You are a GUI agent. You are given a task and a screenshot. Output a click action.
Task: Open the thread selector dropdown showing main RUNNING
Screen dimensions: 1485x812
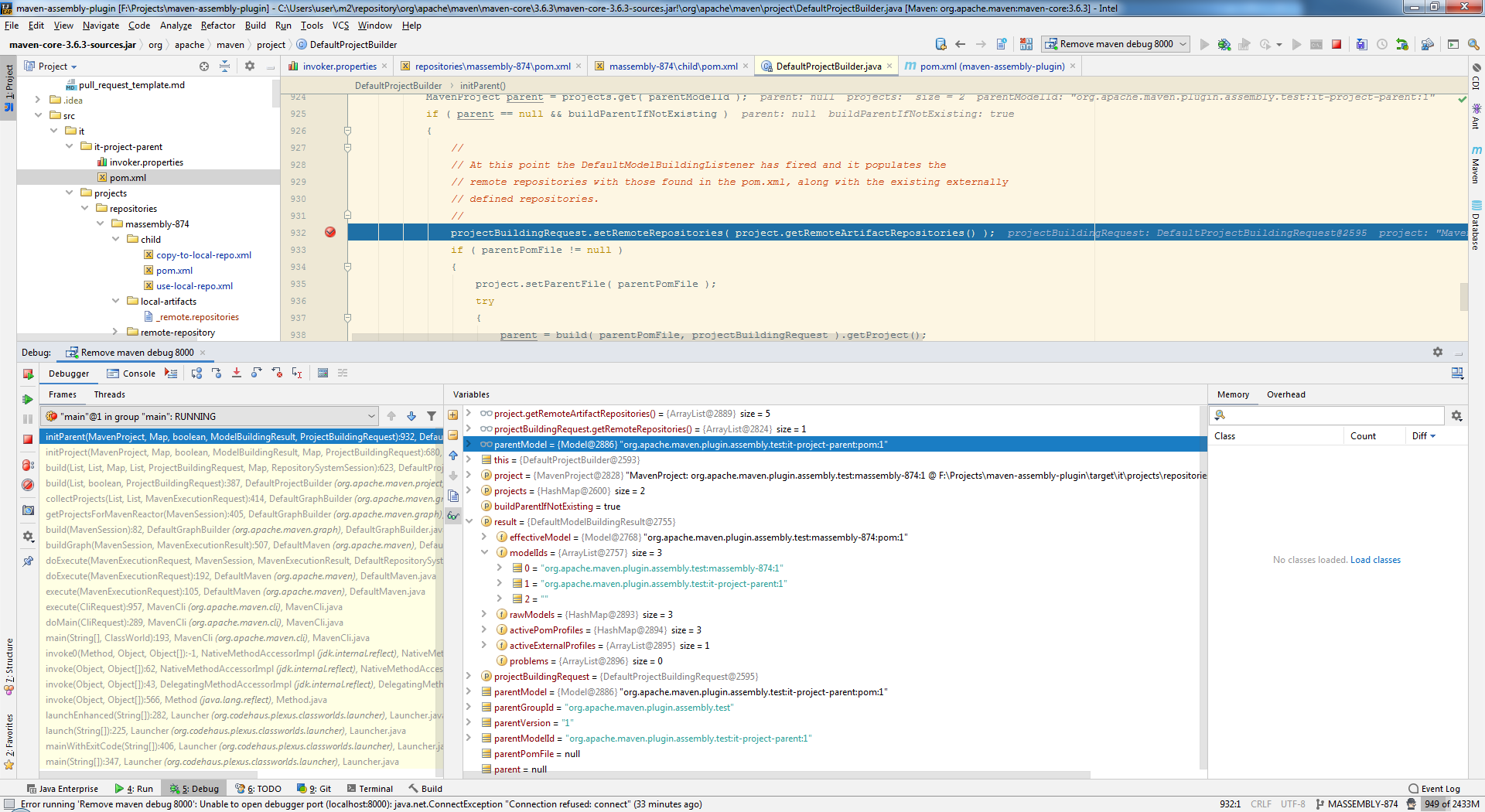pyautogui.click(x=210, y=416)
